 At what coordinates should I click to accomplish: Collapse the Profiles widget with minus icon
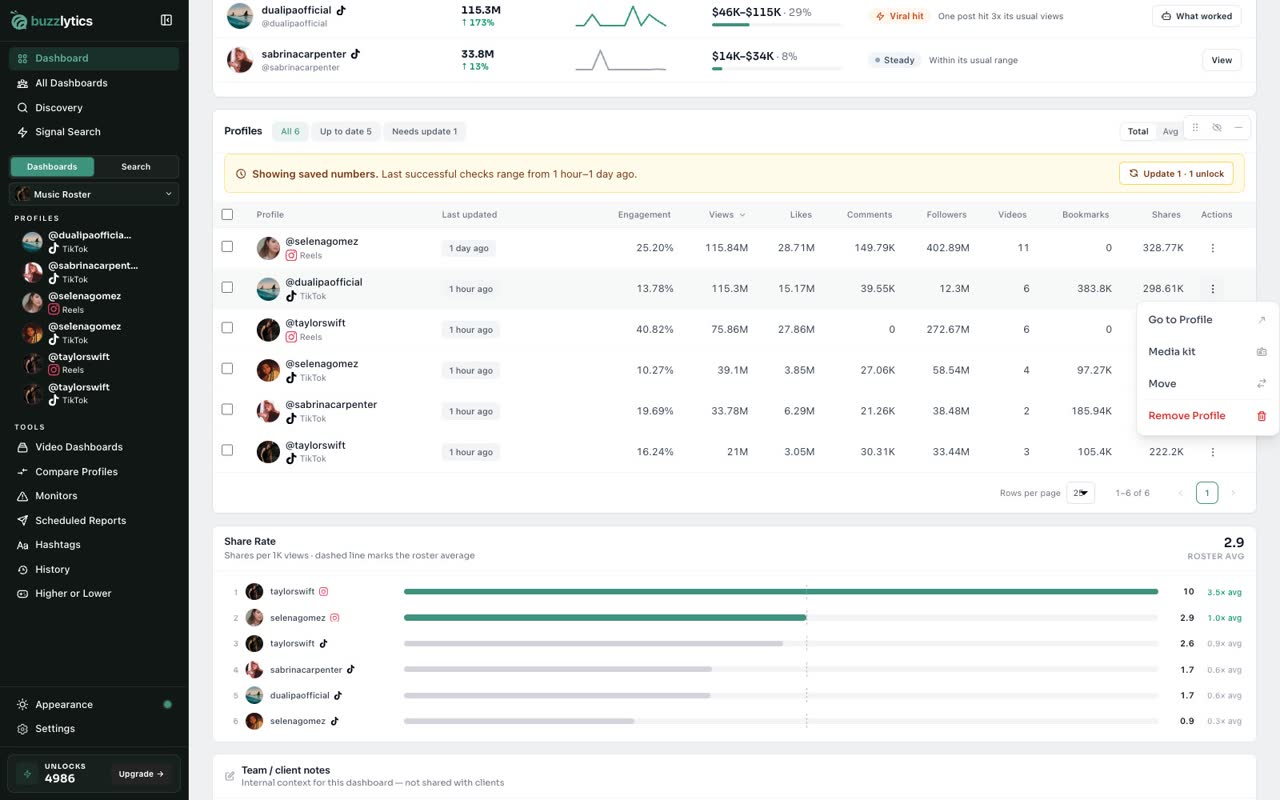[x=1239, y=128]
